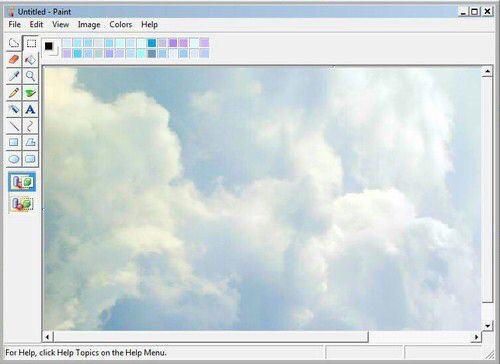
Task: Click the black foreground color box
Action: click(49, 46)
